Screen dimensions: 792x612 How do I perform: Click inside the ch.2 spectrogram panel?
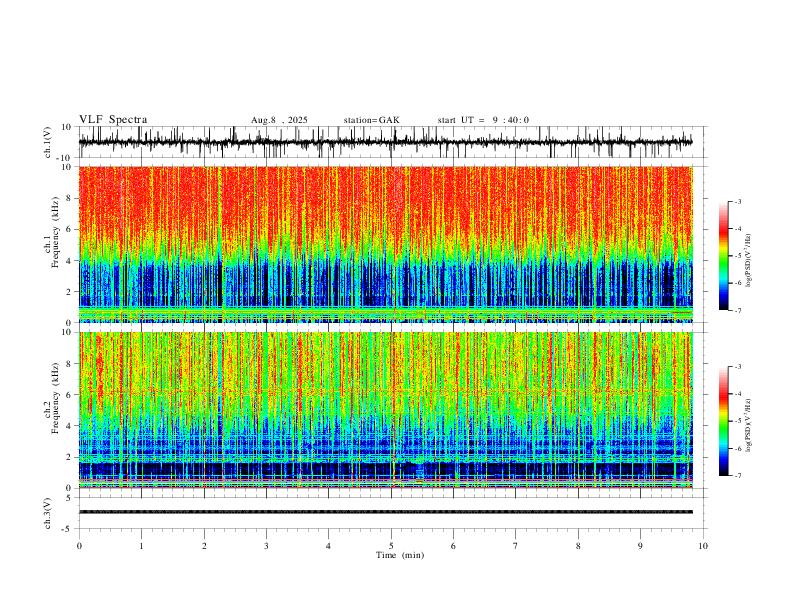385,410
